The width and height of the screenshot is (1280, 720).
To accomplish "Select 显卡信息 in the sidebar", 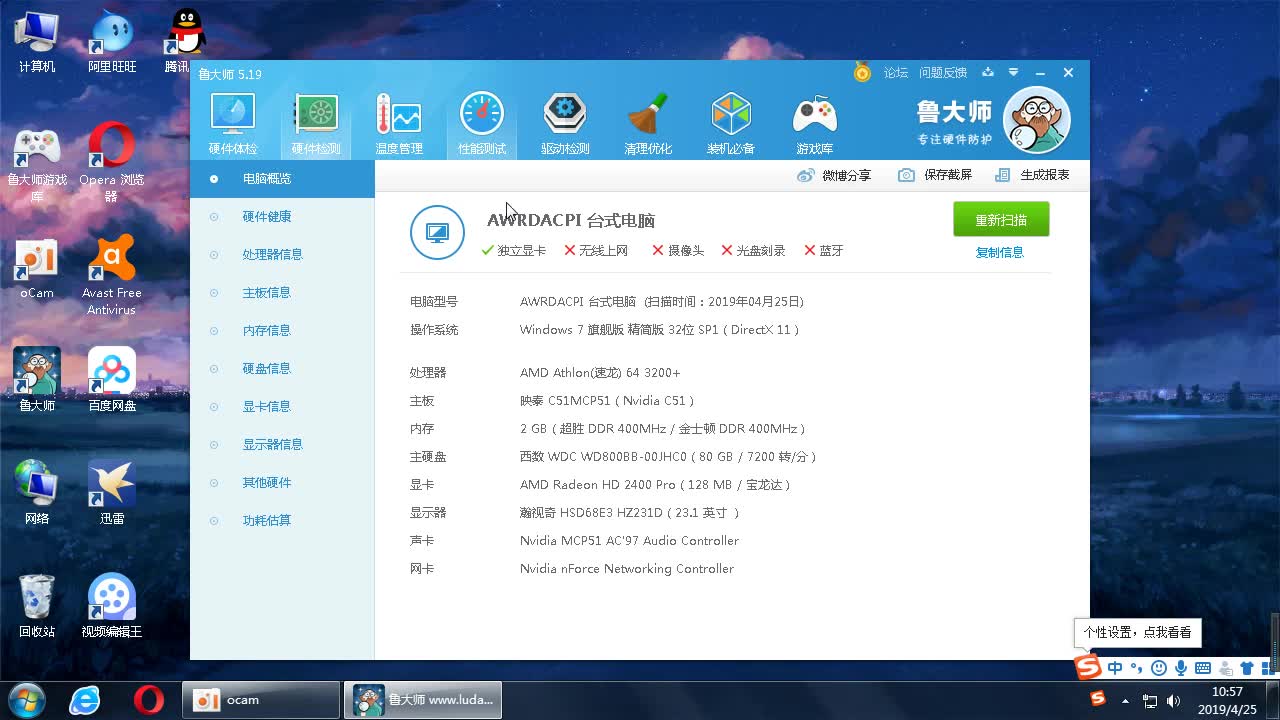I will point(282,407).
